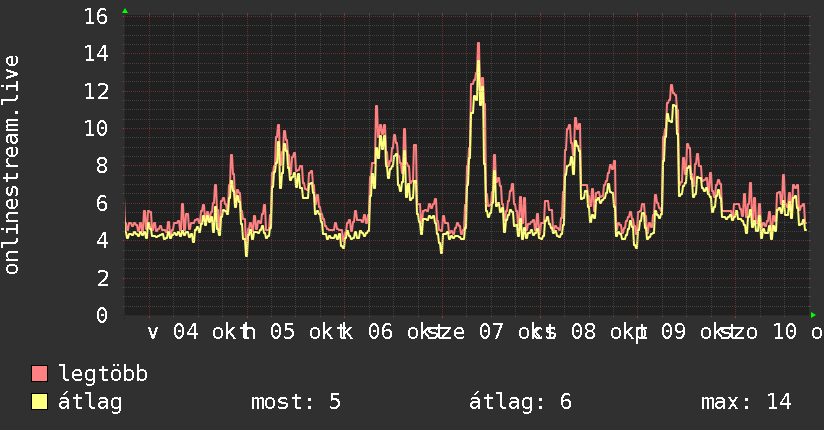Image resolution: width=824 pixels, height=430 pixels.
Task: Click the y-axis label 0
Action: click(x=102, y=315)
